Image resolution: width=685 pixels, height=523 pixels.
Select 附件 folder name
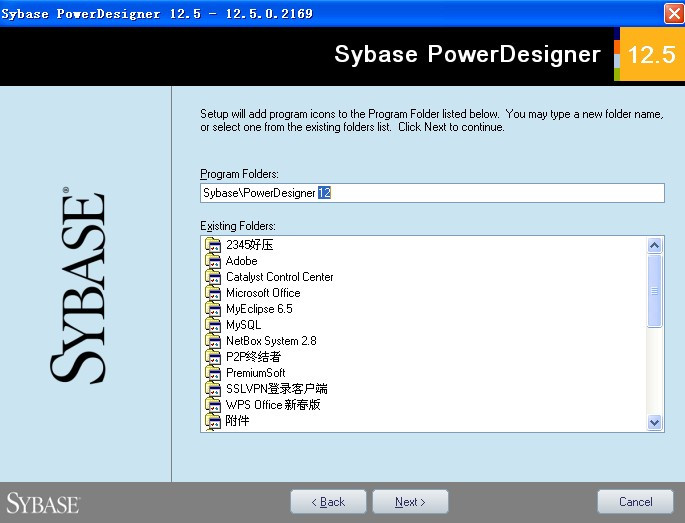[x=237, y=421]
